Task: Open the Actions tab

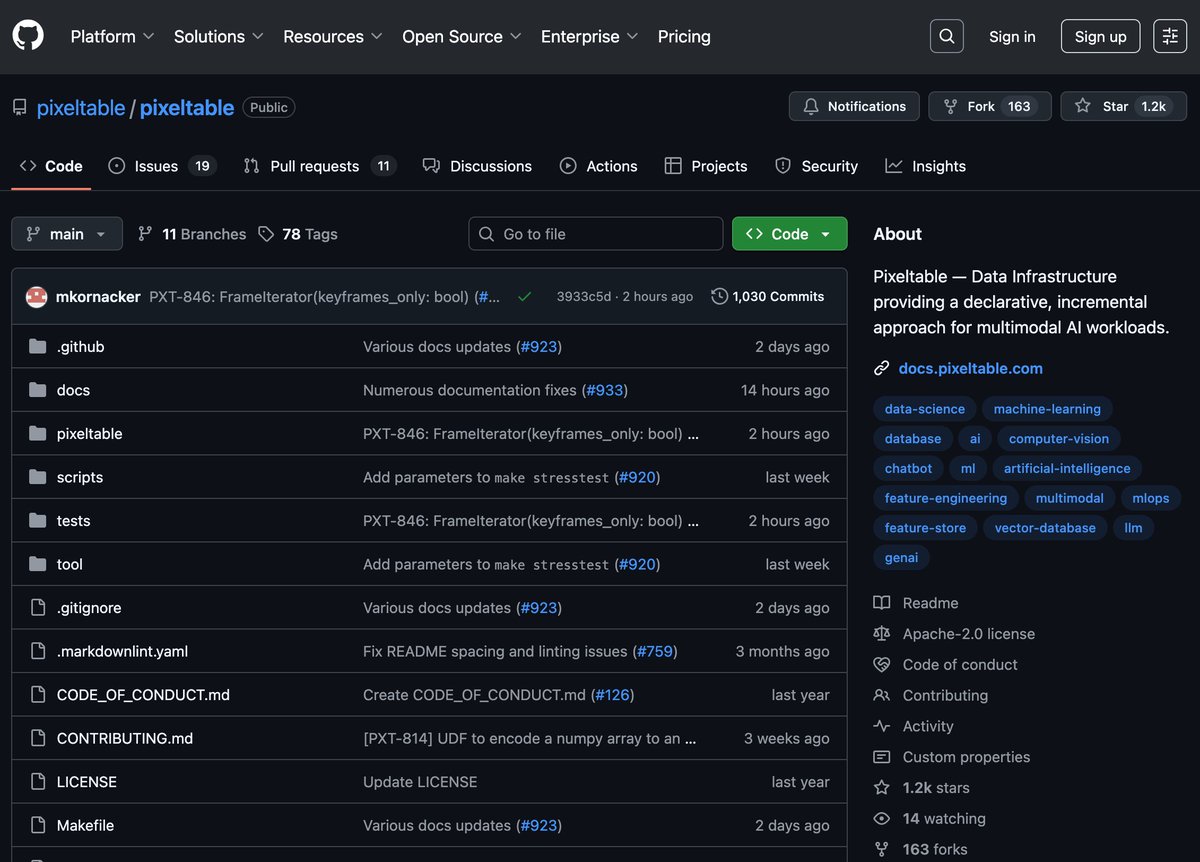Action: (x=598, y=166)
